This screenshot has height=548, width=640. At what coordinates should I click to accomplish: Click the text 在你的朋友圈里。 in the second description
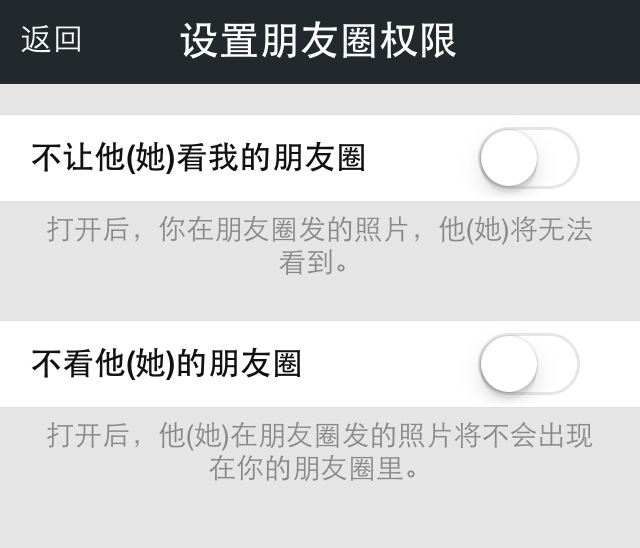tap(314, 468)
